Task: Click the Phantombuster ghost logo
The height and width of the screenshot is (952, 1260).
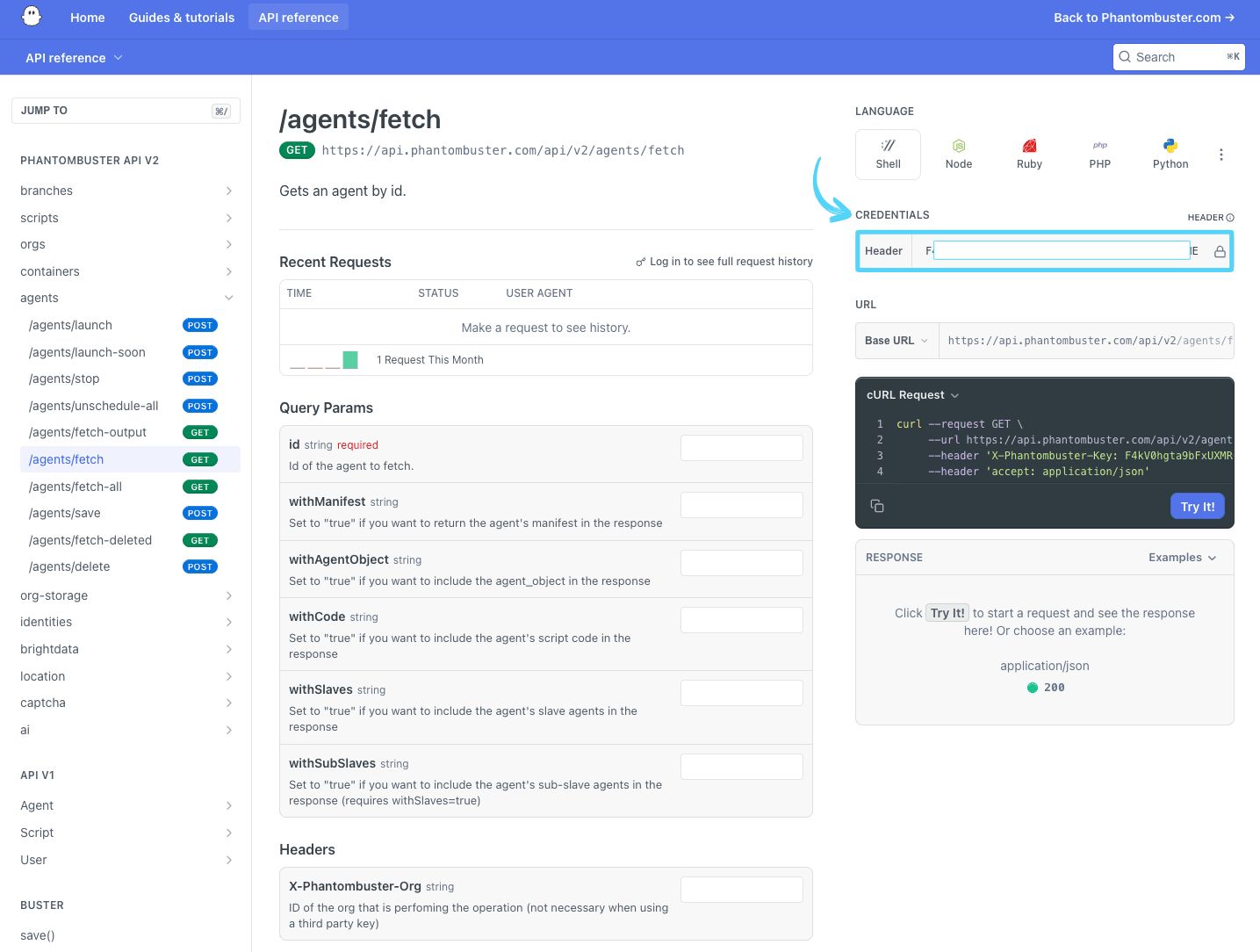Action: pyautogui.click(x=32, y=17)
